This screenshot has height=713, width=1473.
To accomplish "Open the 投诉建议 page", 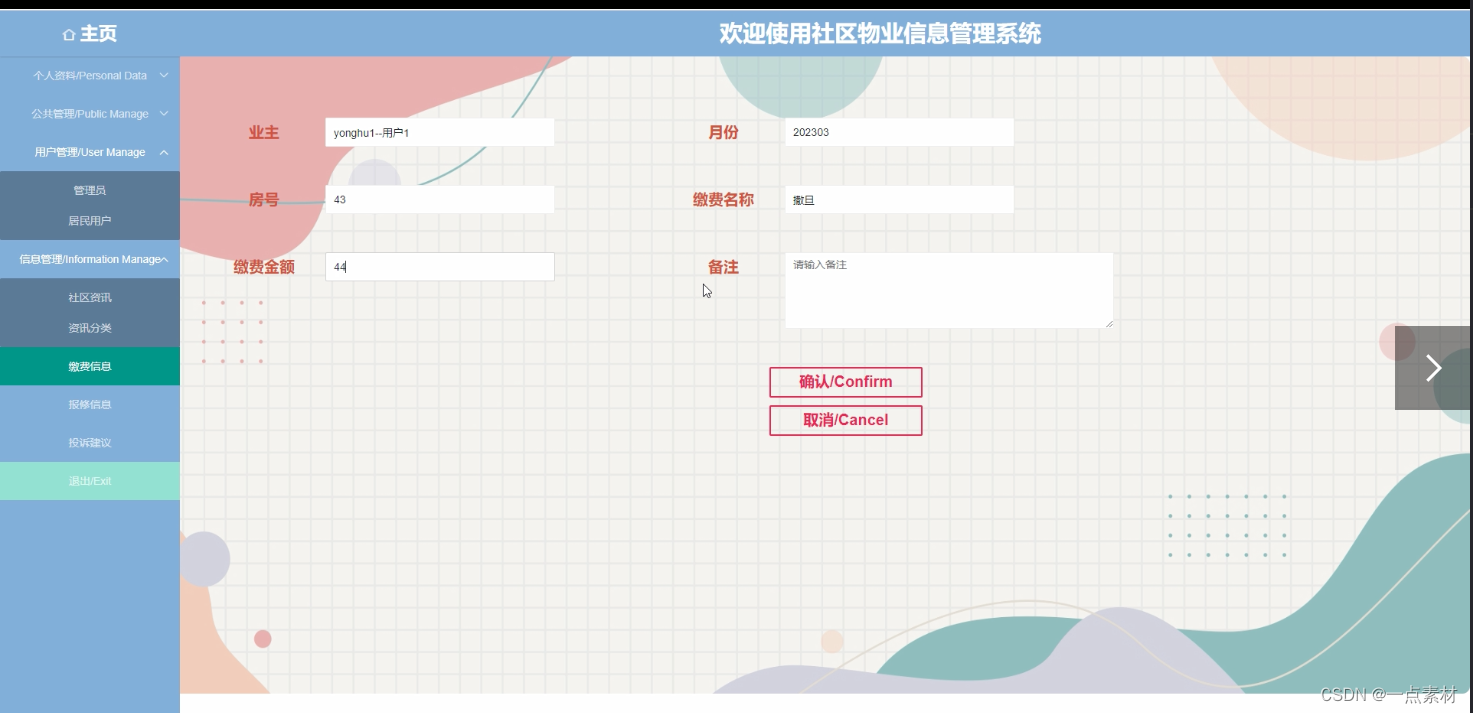I will pos(90,441).
